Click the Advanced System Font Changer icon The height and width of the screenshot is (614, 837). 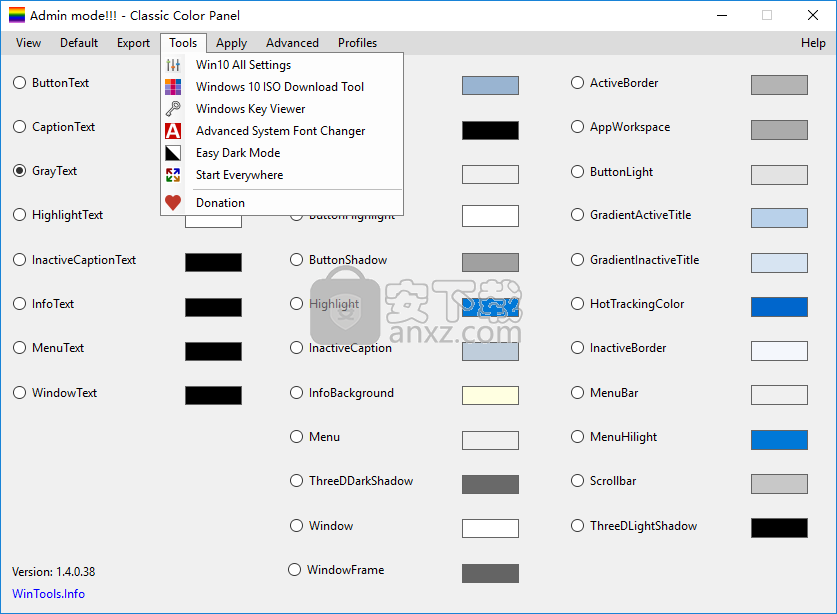point(173,131)
